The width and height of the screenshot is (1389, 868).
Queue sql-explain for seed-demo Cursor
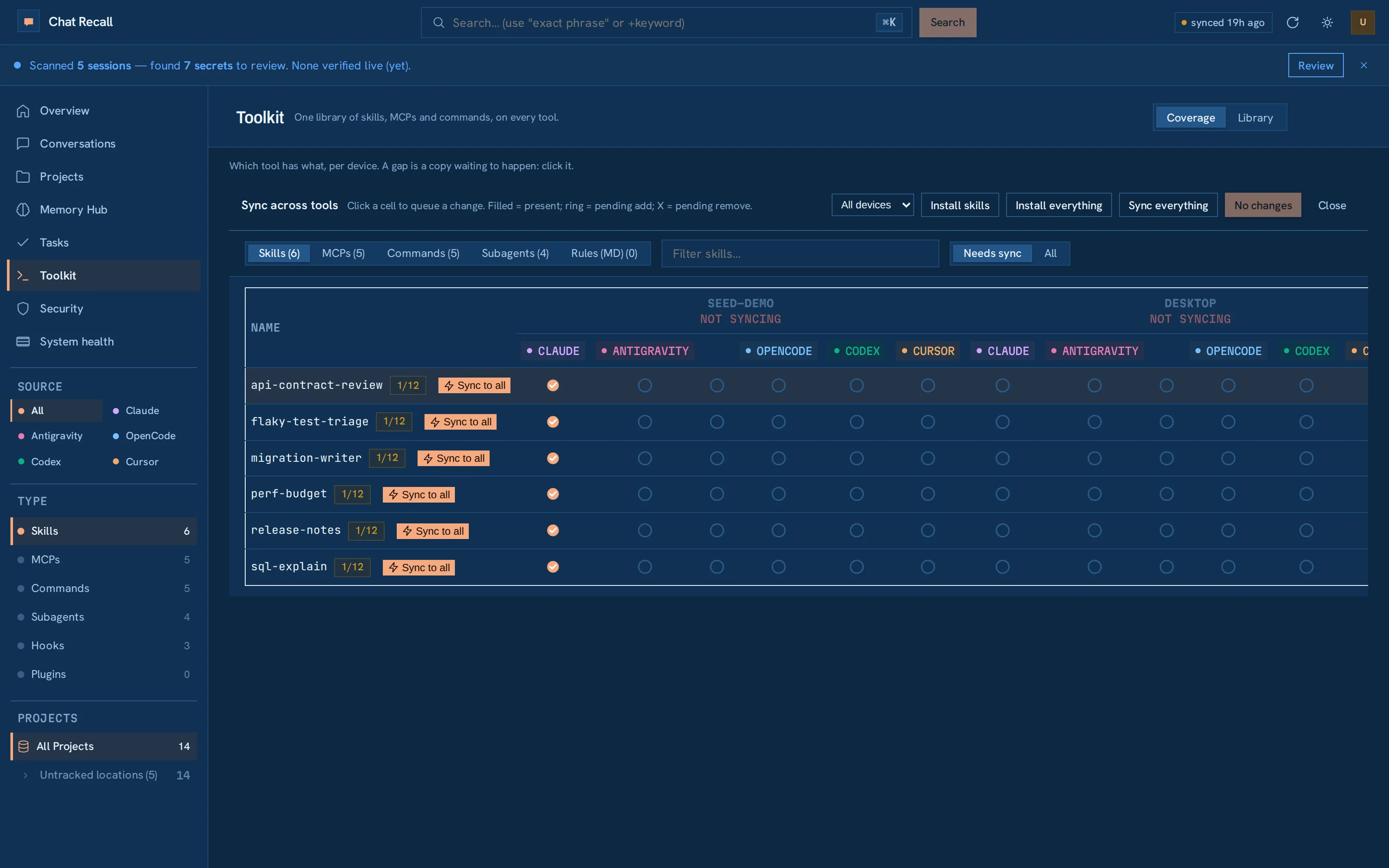[x=928, y=567]
